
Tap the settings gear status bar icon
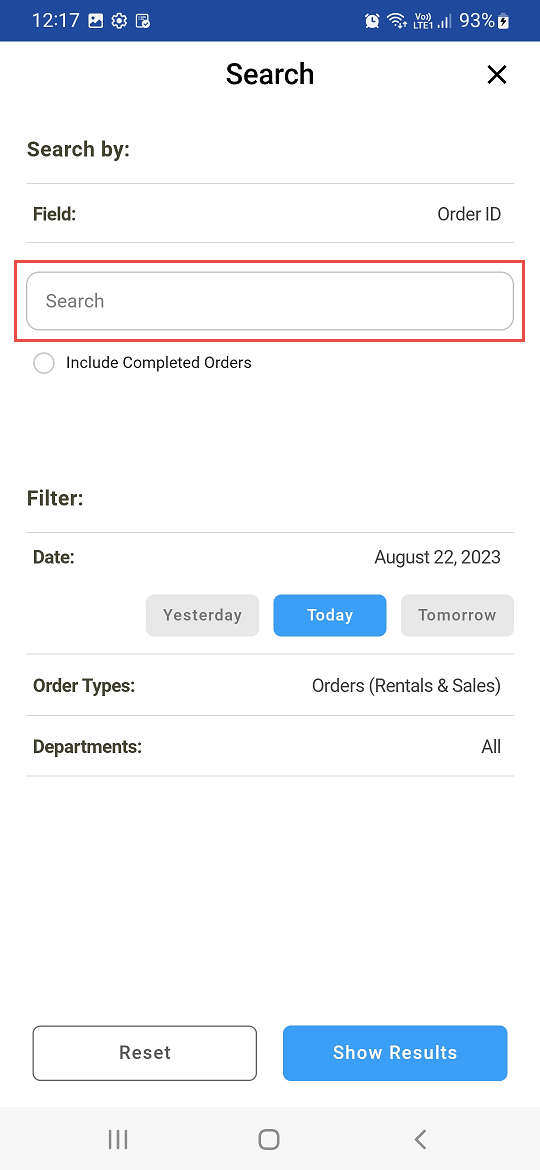pyautogui.click(x=119, y=21)
